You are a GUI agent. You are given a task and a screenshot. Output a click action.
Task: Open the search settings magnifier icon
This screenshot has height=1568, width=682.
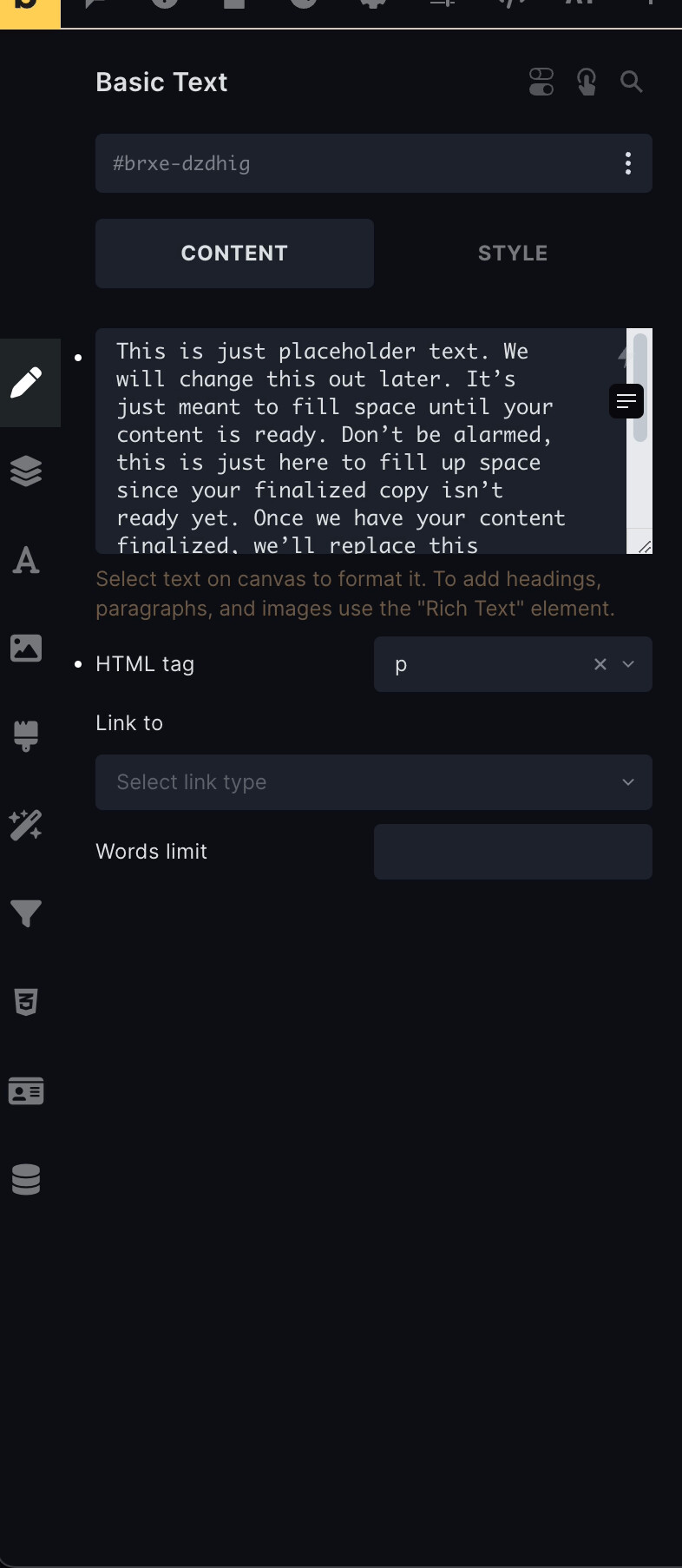click(x=632, y=82)
